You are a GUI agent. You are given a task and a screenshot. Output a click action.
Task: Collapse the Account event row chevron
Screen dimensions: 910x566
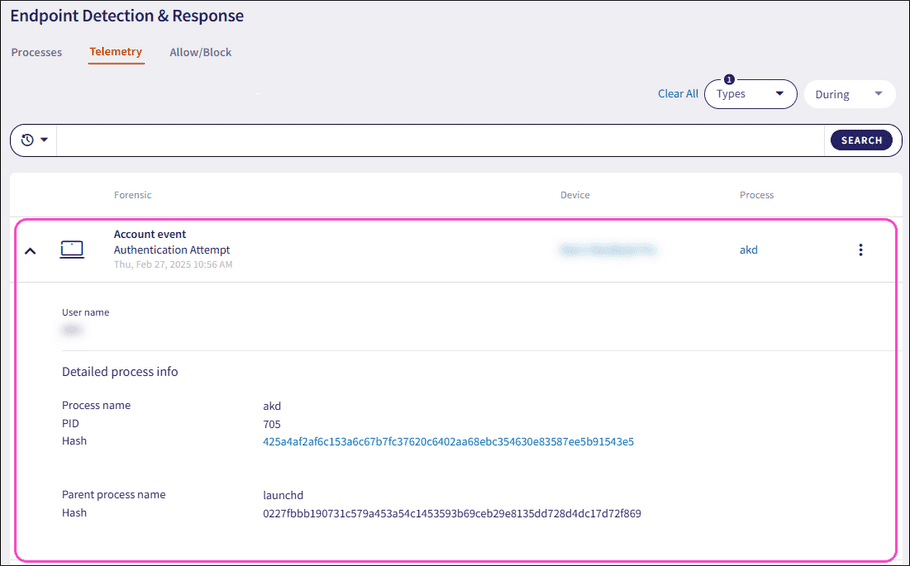tap(30, 251)
